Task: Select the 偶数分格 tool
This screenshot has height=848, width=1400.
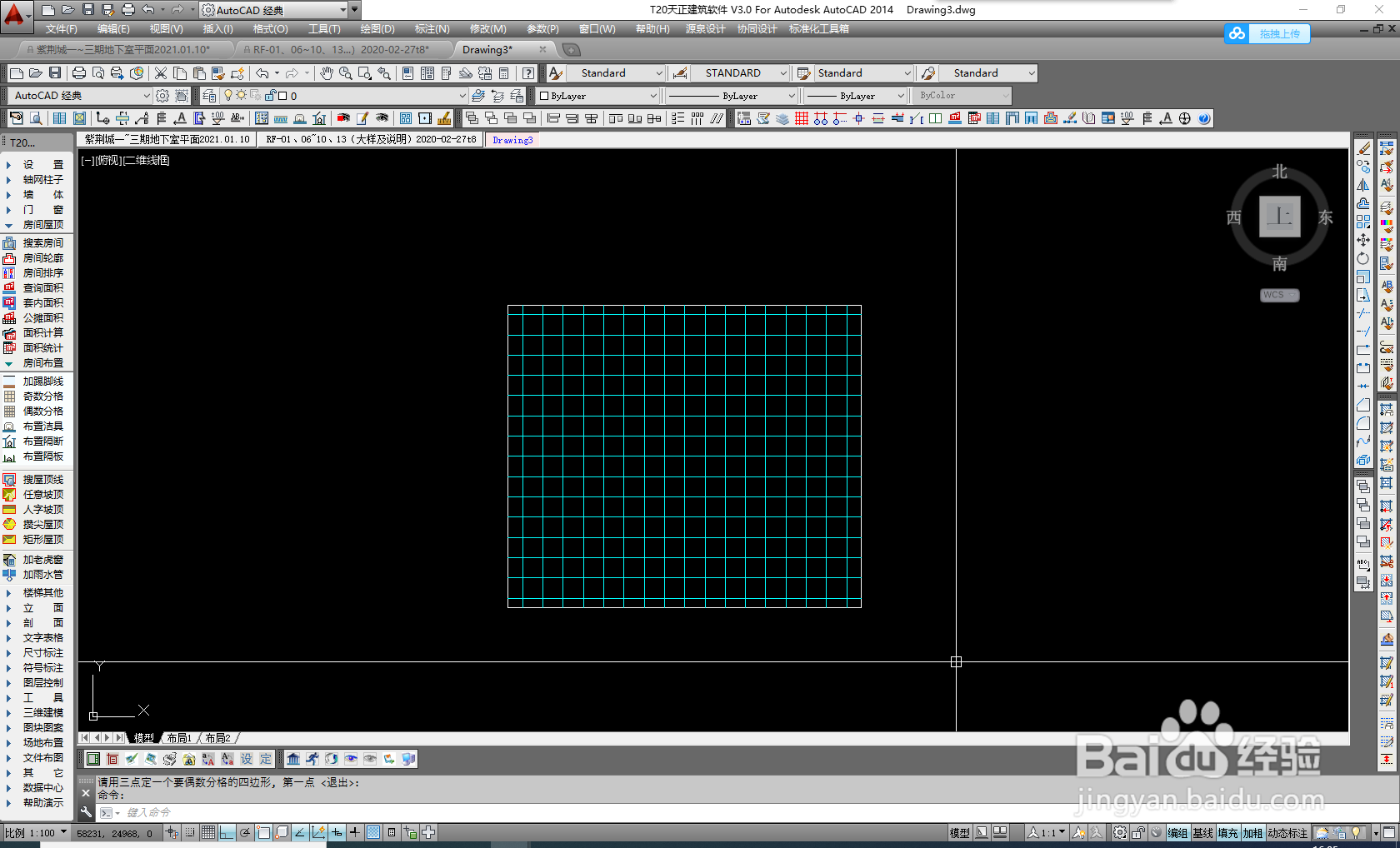Action: 33,412
